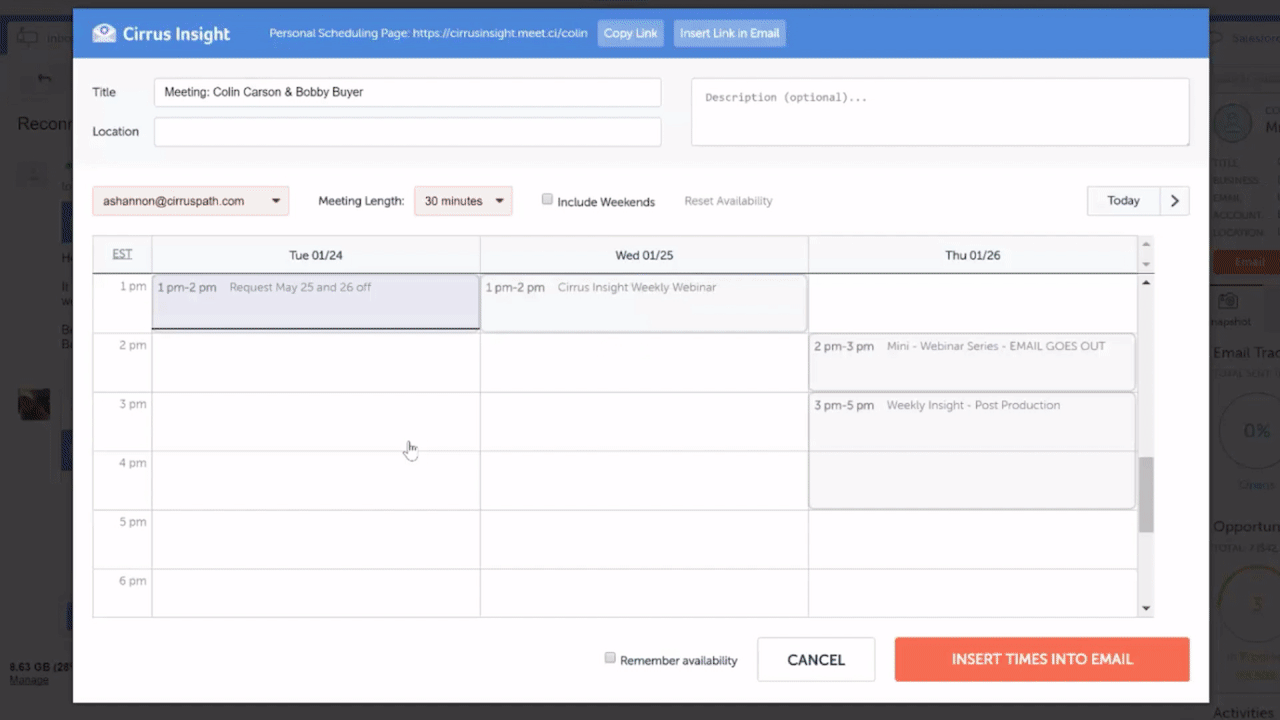Click calendar header scroll-up arrow
This screenshot has width=1280, height=720.
pos(1146,244)
